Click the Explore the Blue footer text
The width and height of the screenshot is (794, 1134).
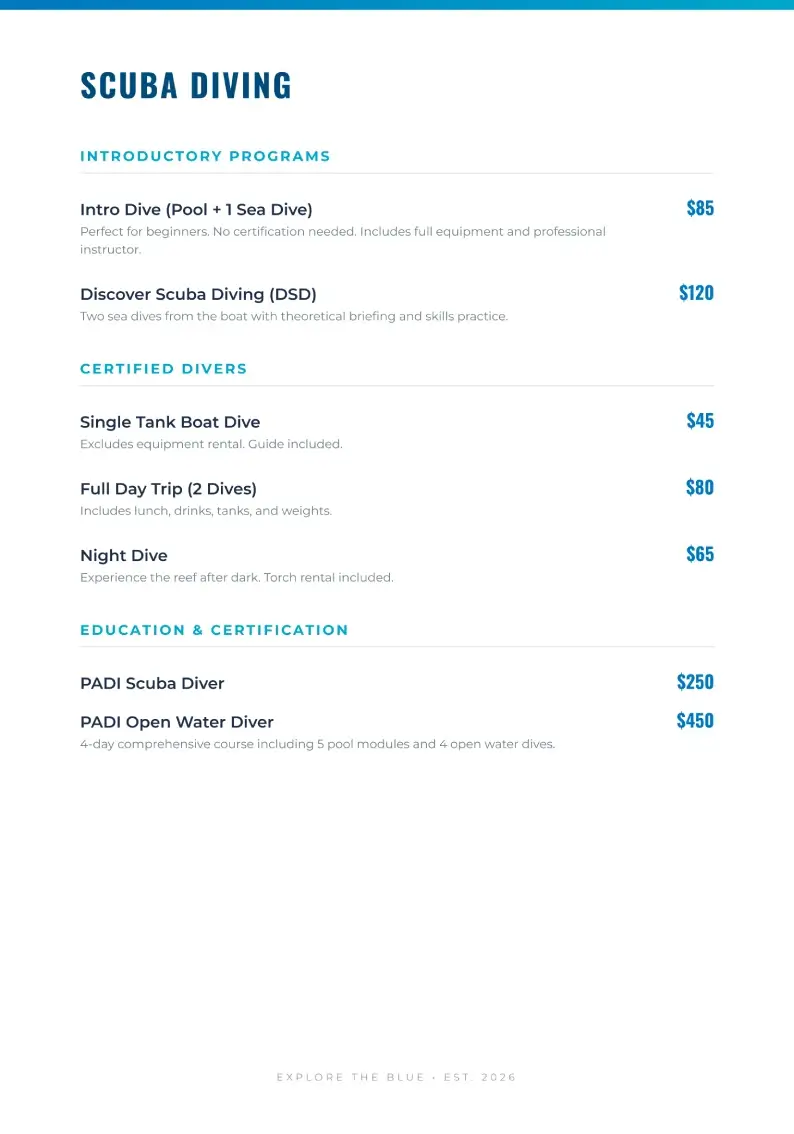396,1077
